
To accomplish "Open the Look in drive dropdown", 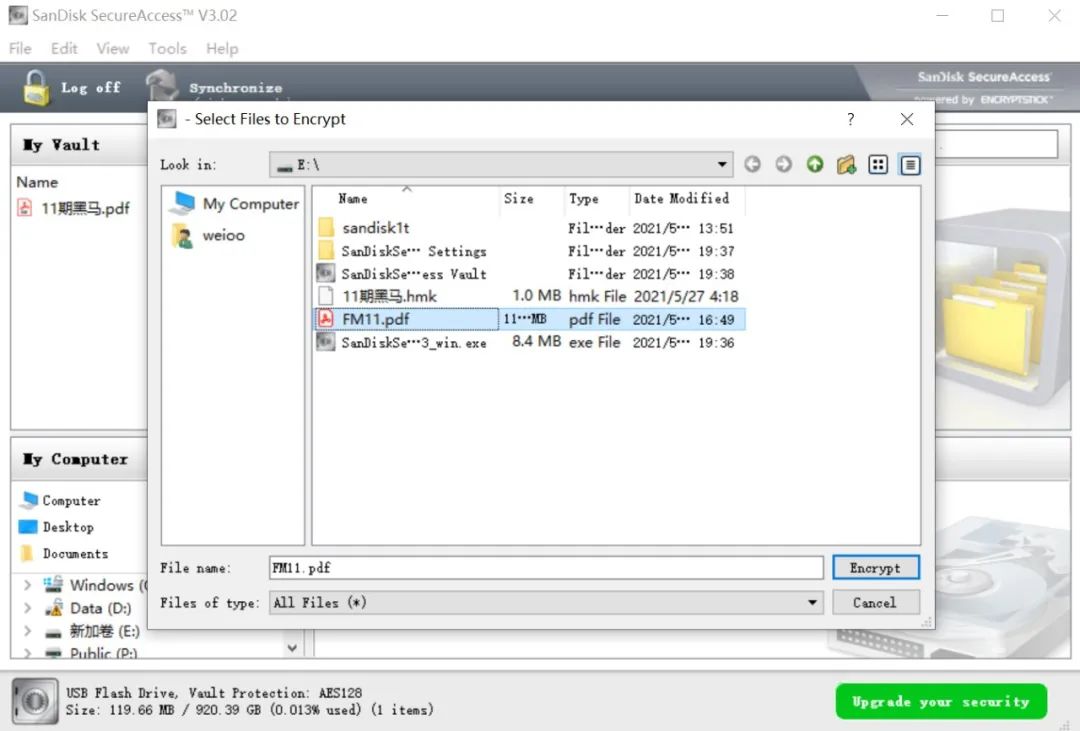I will (x=721, y=165).
